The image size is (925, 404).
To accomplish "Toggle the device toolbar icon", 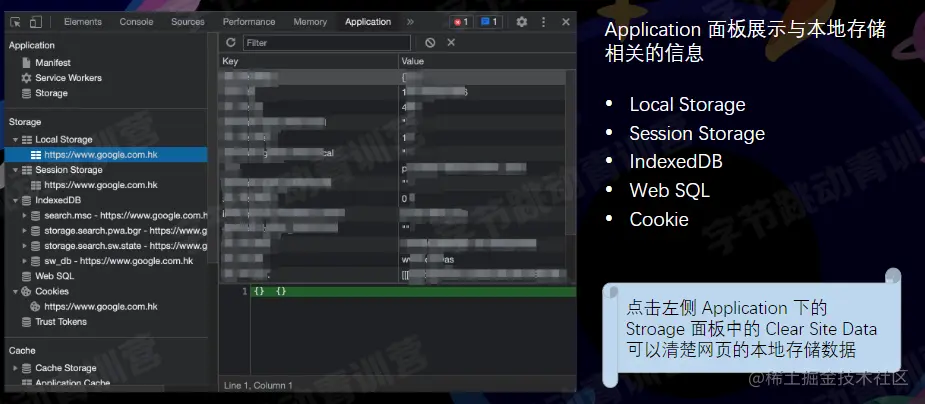I will click(x=36, y=22).
